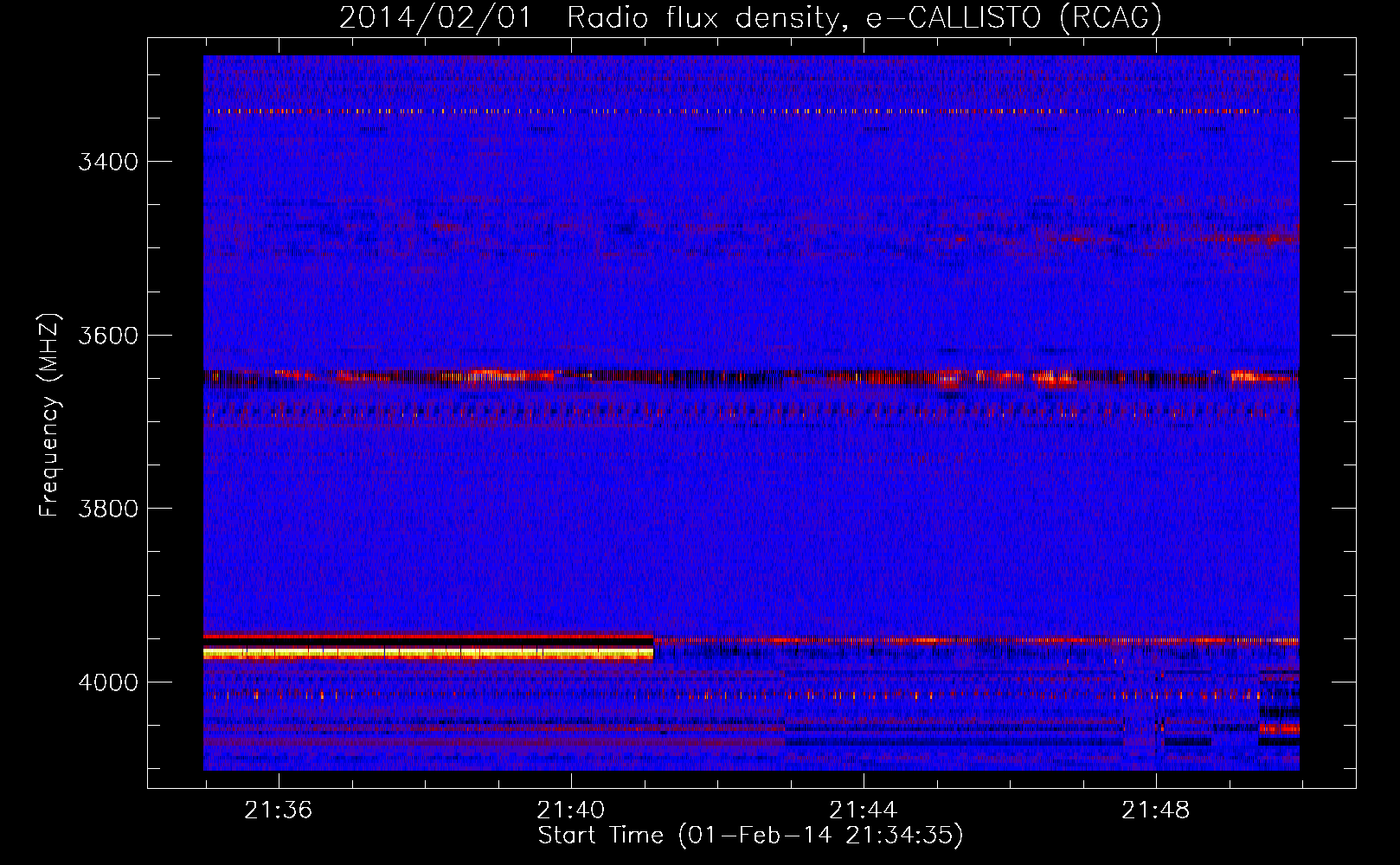The image size is (1400, 865).
Task: Click the plot title "2014/02/01 Radio flux density, e-CALLISTO (RCAG)"
Action: tap(750, 17)
